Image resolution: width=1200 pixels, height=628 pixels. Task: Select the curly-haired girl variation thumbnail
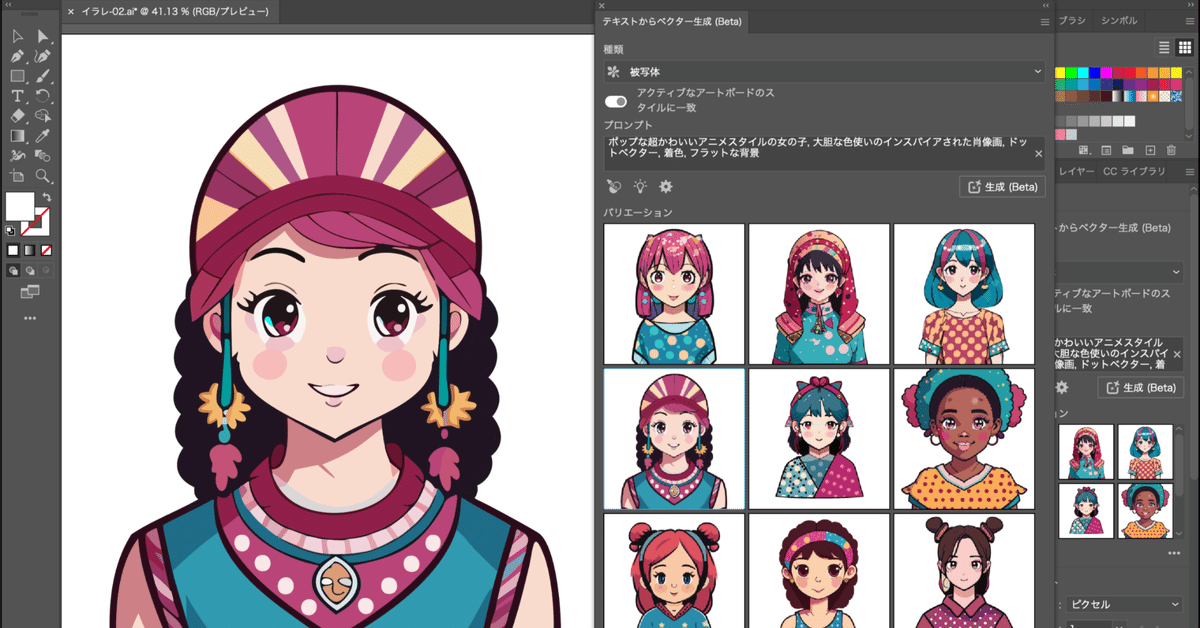(963, 437)
